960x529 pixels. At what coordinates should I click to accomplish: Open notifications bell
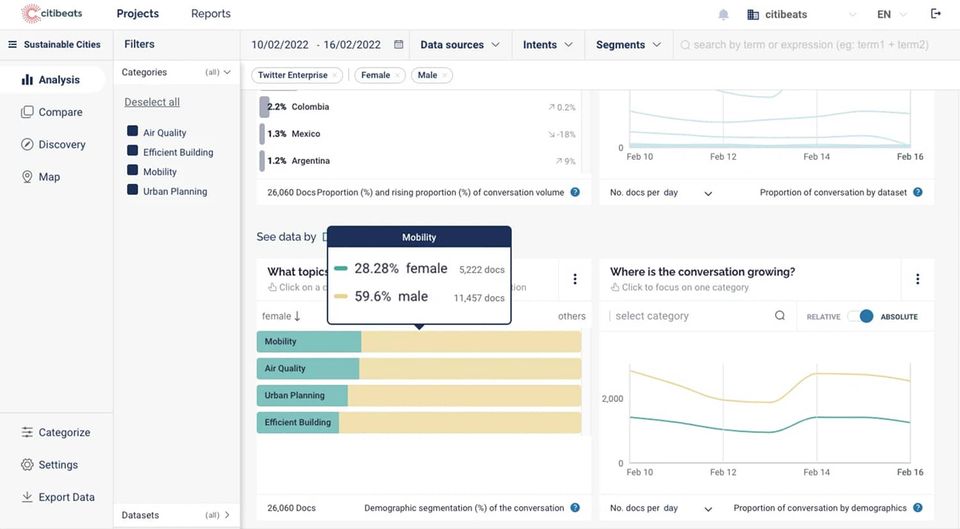pos(723,14)
